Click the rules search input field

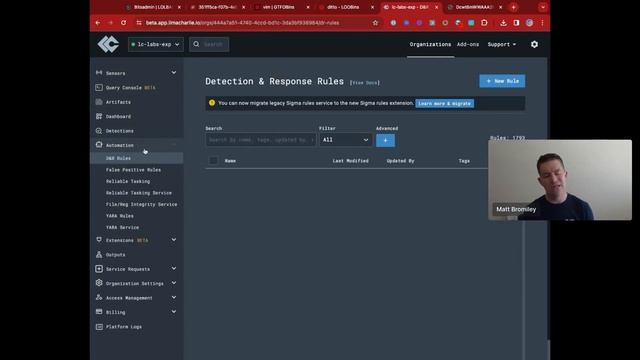[261, 140]
